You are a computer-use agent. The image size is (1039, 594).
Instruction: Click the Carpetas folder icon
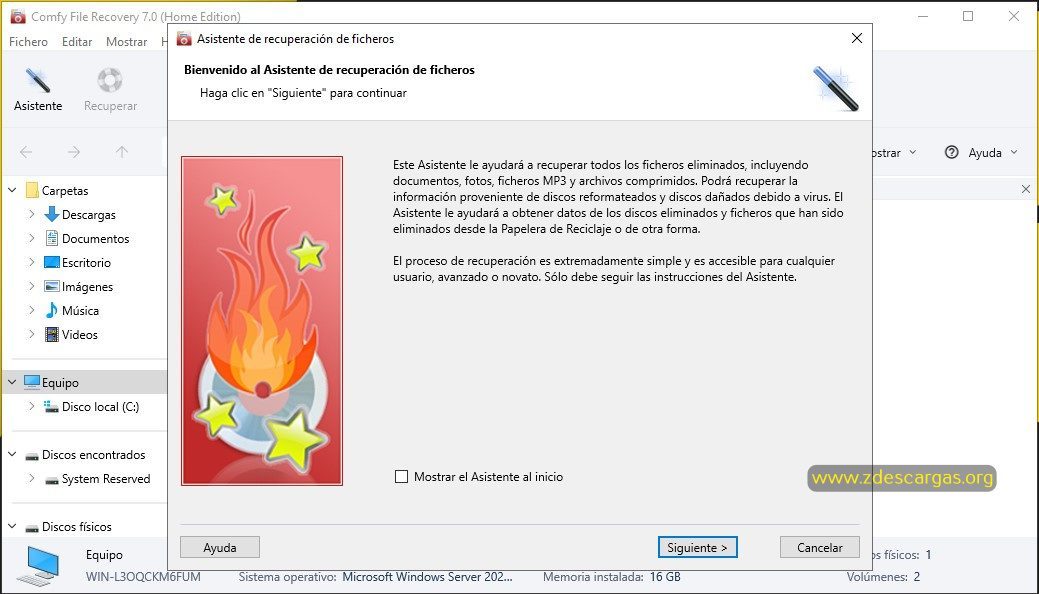(x=32, y=190)
